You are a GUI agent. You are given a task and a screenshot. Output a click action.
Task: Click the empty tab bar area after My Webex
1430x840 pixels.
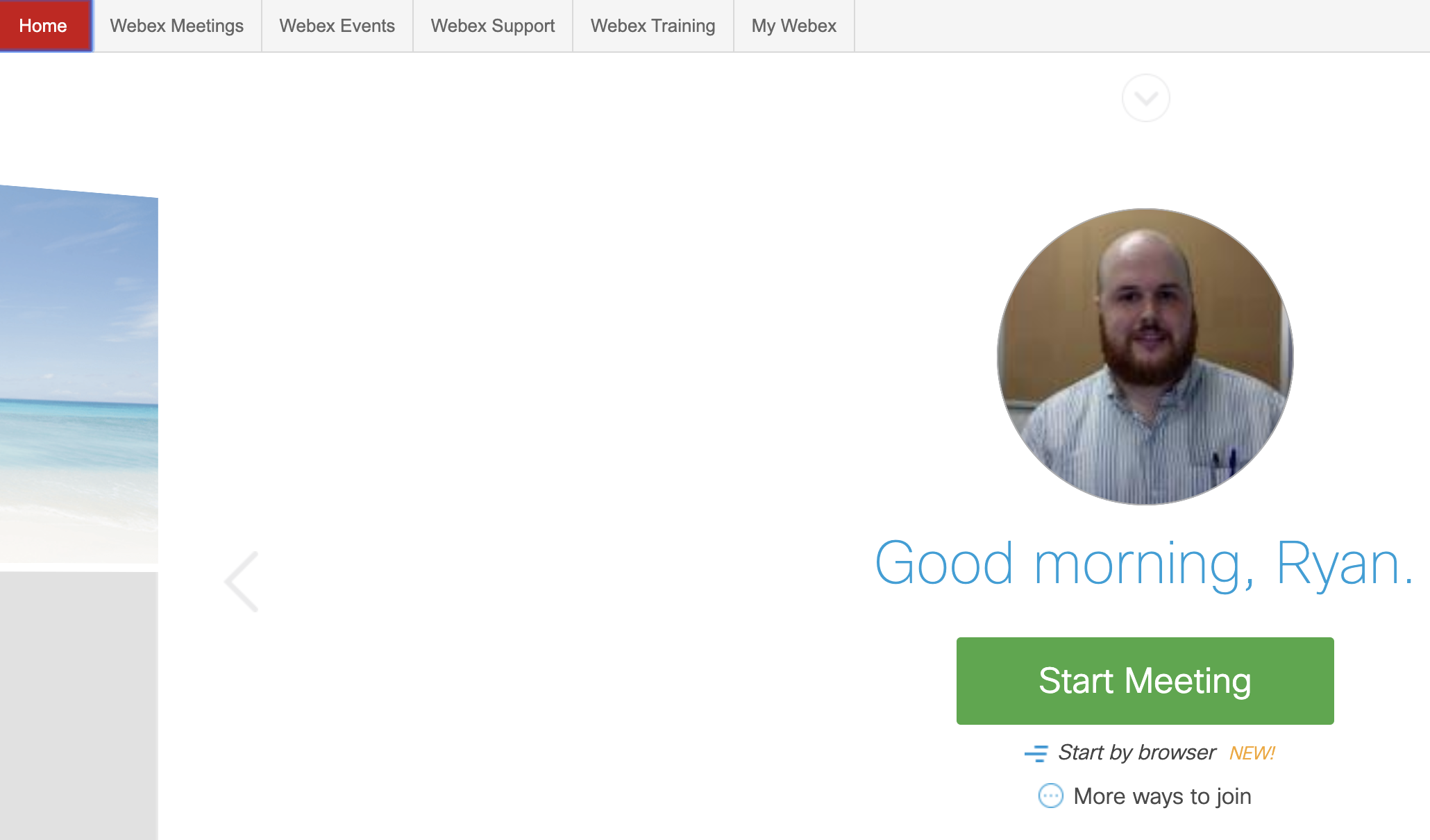tap(1142, 26)
